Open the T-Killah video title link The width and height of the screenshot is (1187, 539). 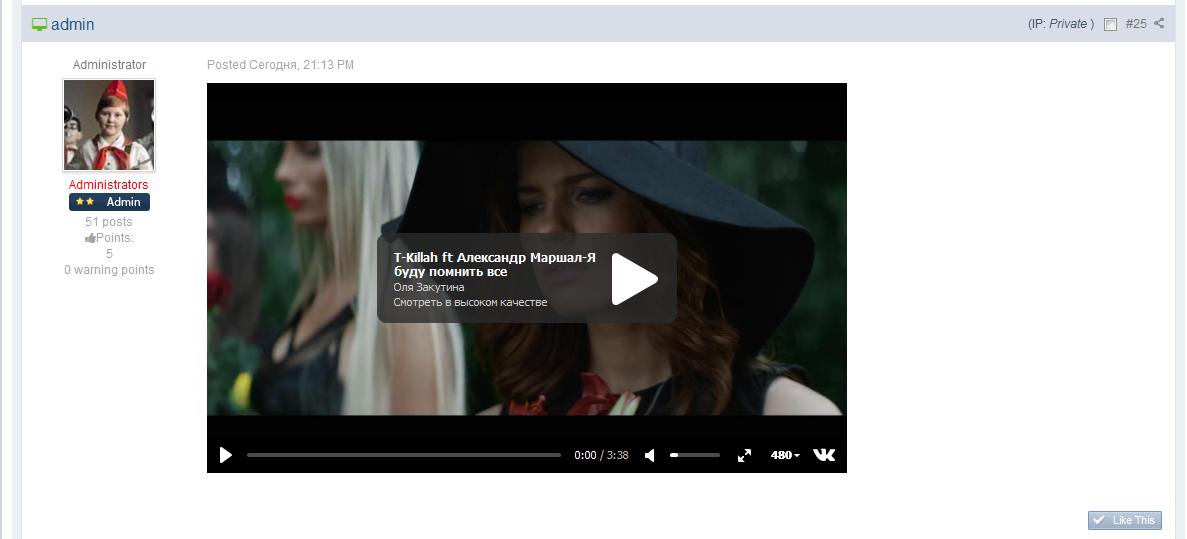494,264
